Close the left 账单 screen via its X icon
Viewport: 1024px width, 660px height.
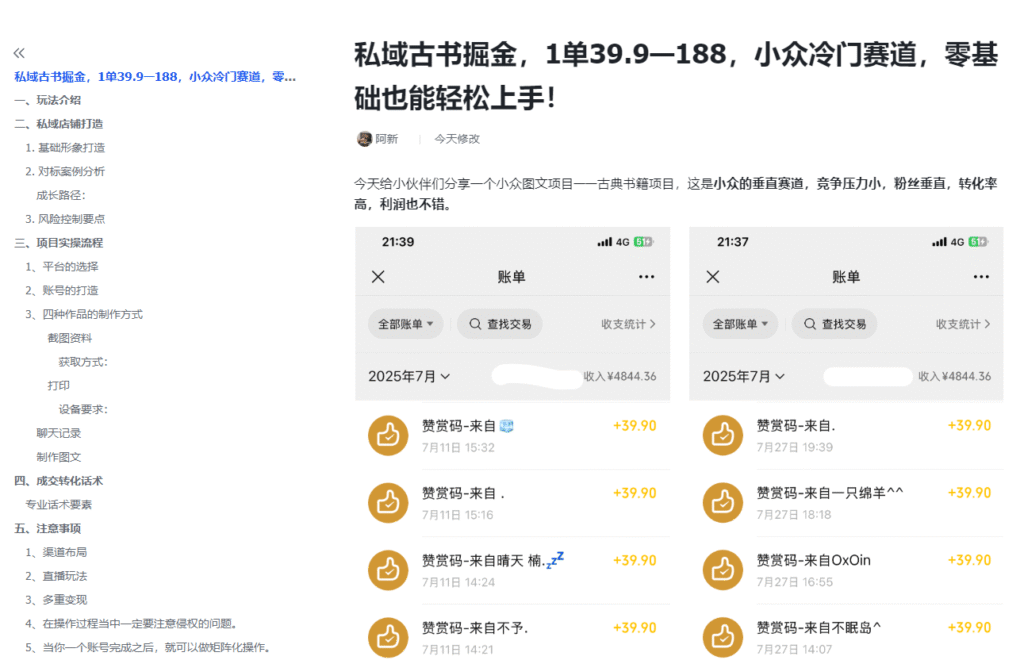coord(378,277)
